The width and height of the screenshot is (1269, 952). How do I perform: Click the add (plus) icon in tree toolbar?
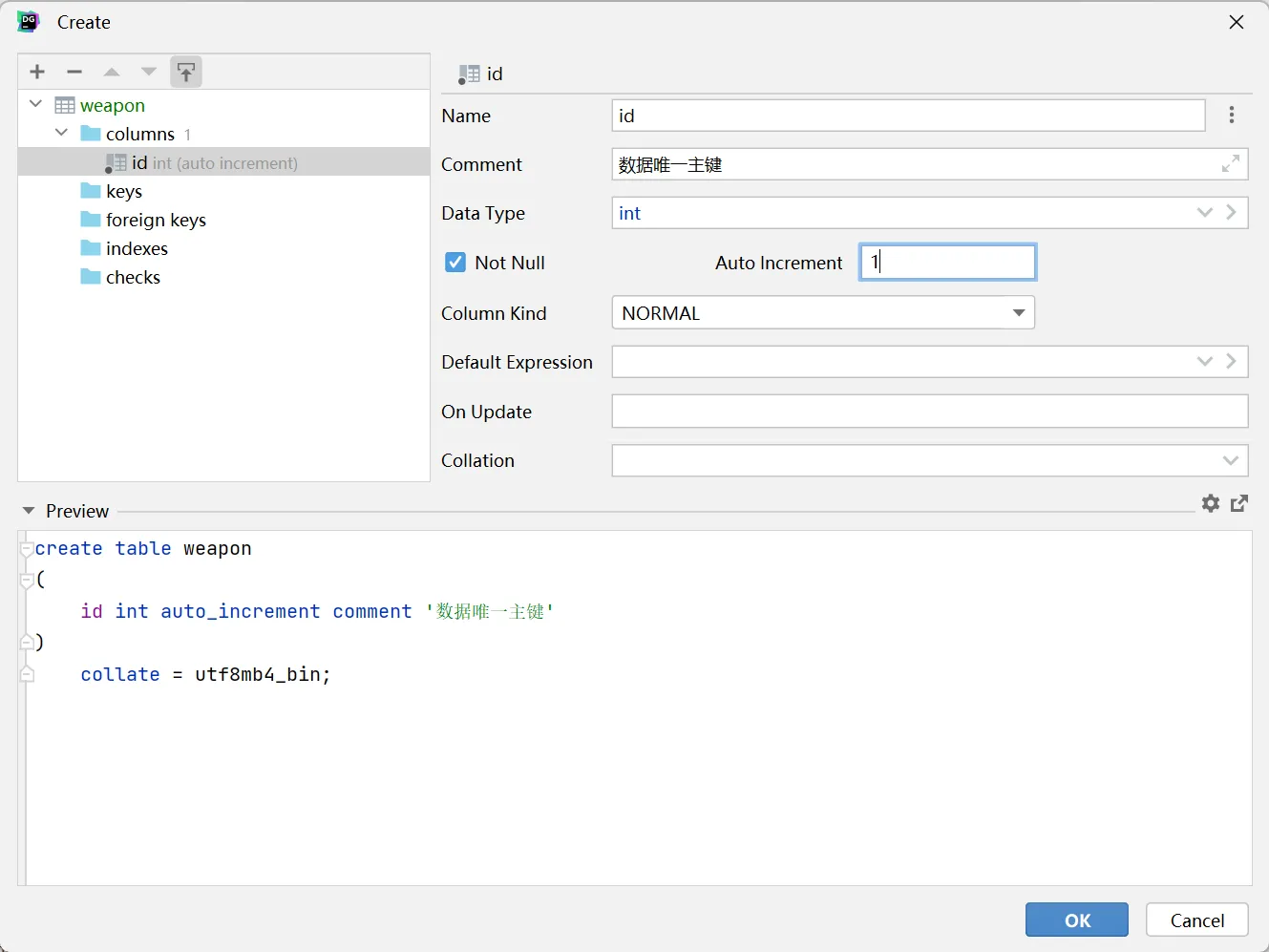[37, 72]
